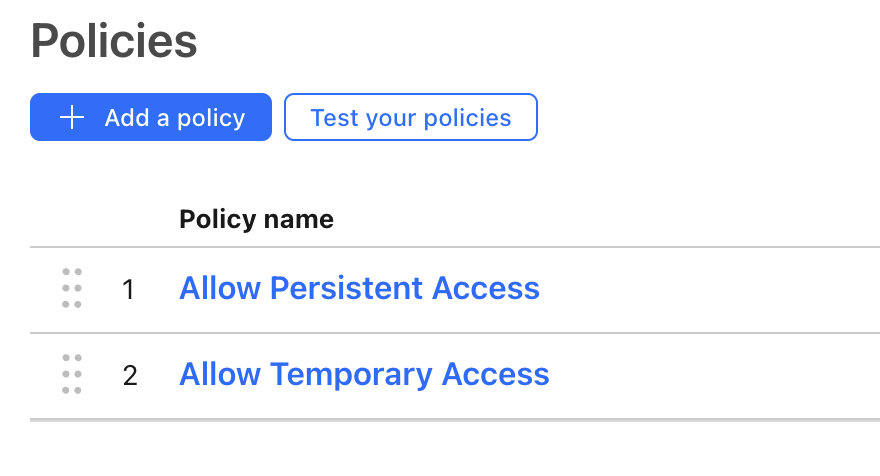880x476 pixels.
Task: Click the plus icon in Add a policy
Action: (x=72, y=117)
